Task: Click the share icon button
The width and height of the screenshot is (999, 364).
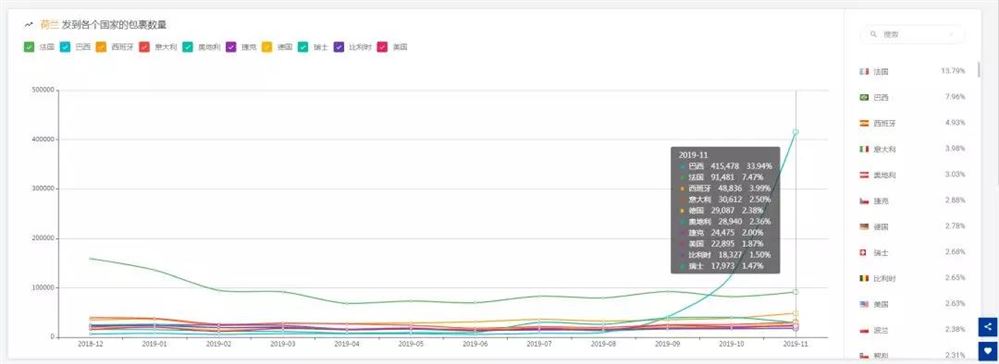Action: [988, 327]
